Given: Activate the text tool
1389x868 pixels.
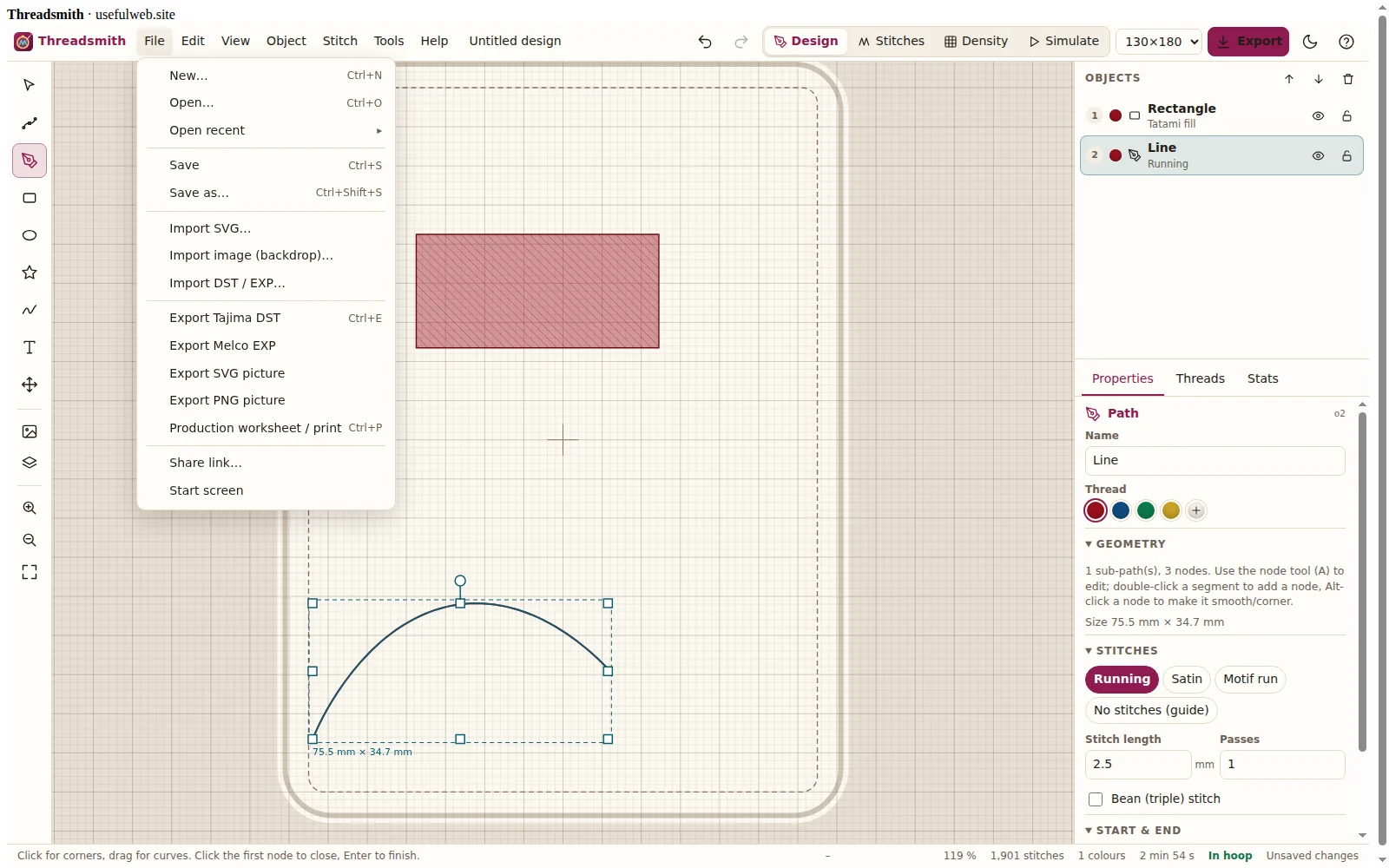Looking at the screenshot, I should pyautogui.click(x=30, y=347).
